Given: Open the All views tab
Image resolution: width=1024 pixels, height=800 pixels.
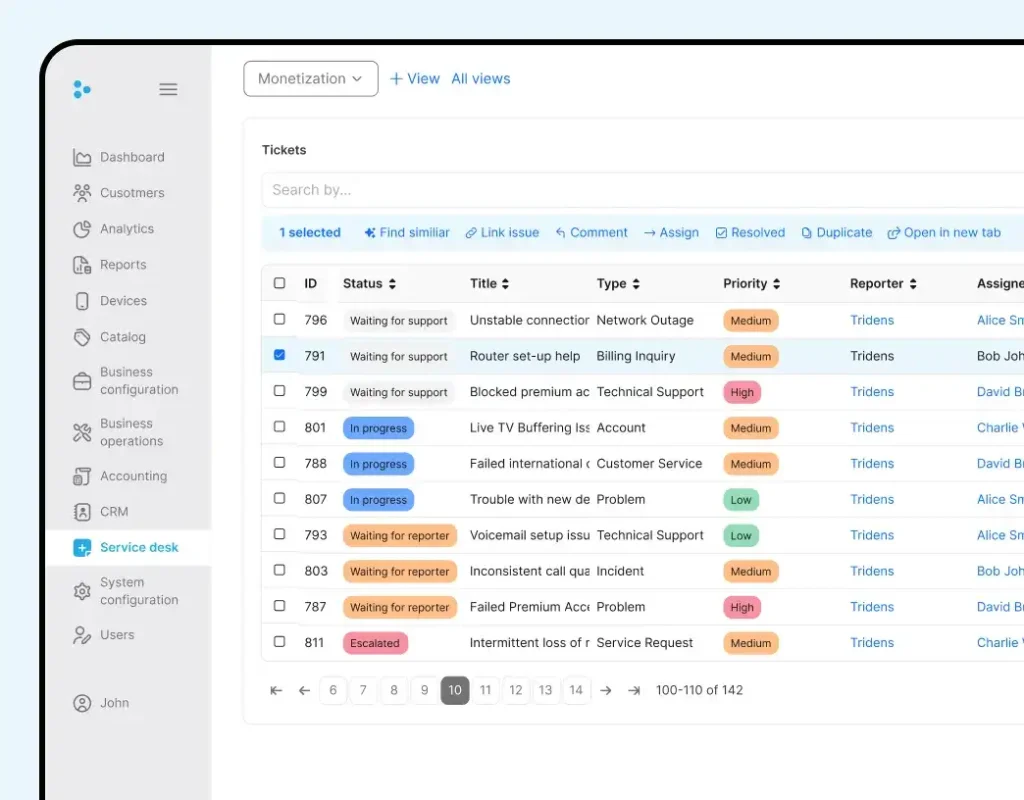Looking at the screenshot, I should (480, 79).
